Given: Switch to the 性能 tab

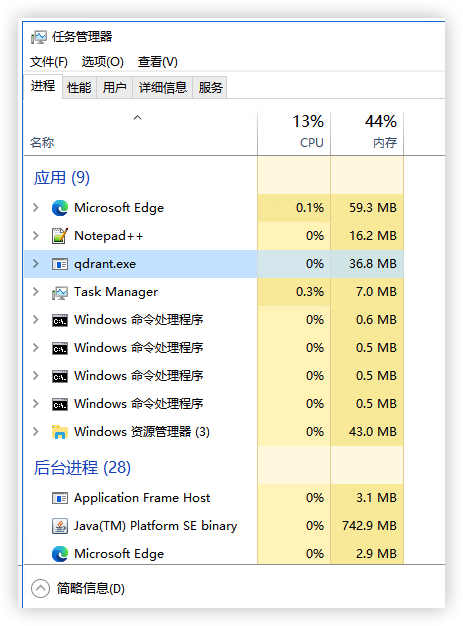Looking at the screenshot, I should tap(79, 87).
